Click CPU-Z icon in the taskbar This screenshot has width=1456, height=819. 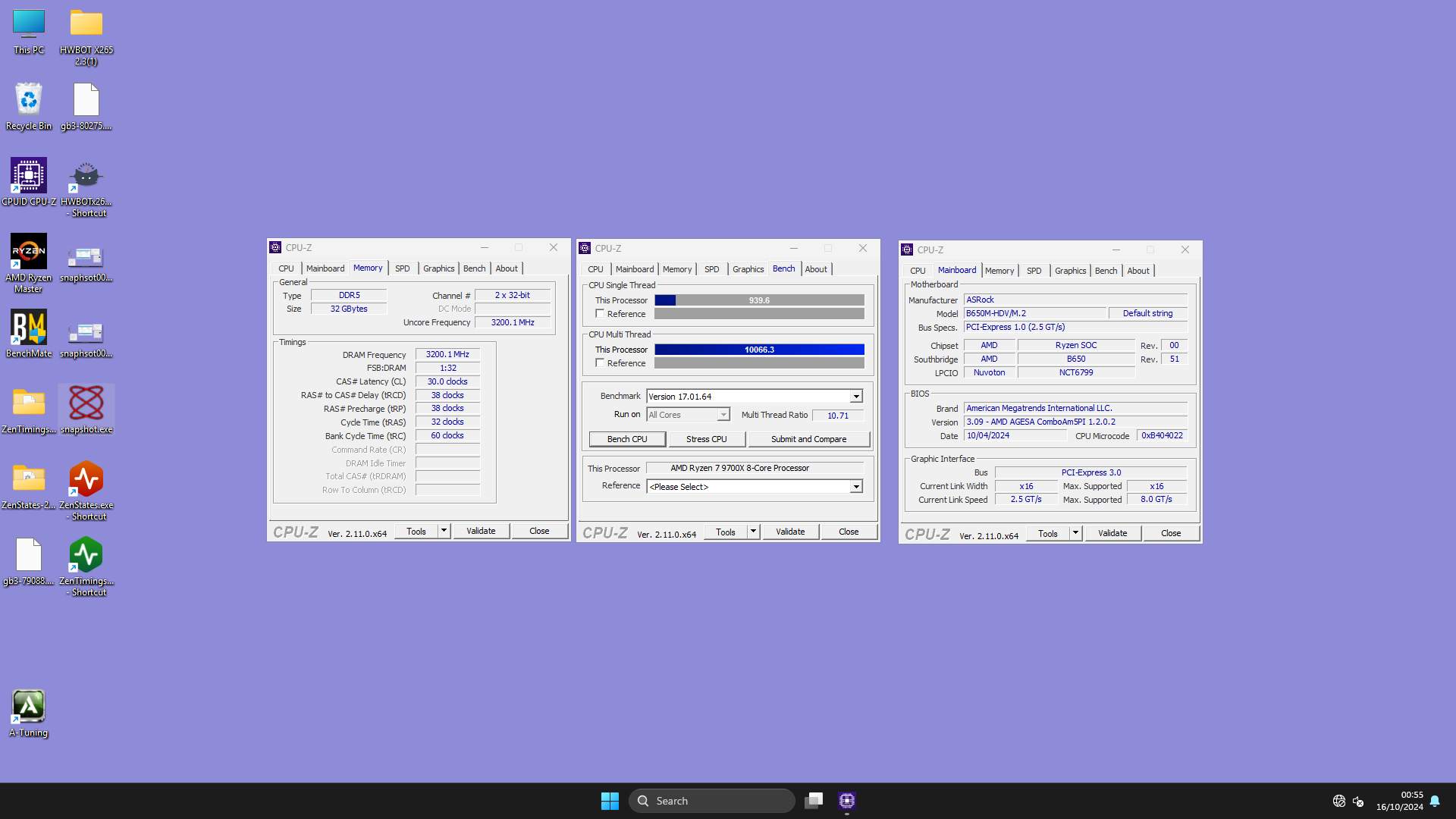point(847,801)
